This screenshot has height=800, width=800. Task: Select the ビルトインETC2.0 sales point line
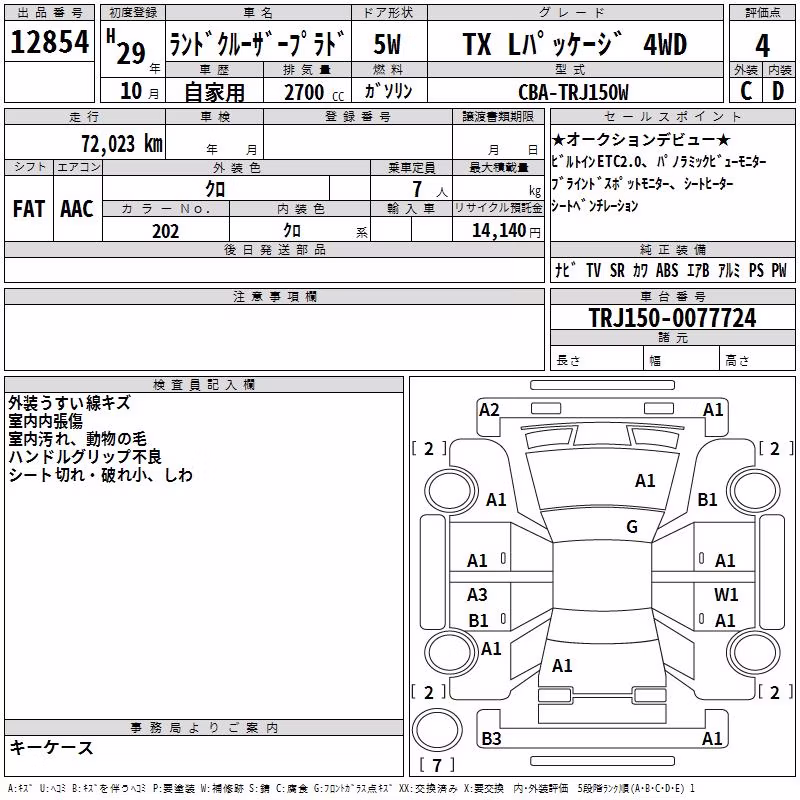click(x=659, y=162)
